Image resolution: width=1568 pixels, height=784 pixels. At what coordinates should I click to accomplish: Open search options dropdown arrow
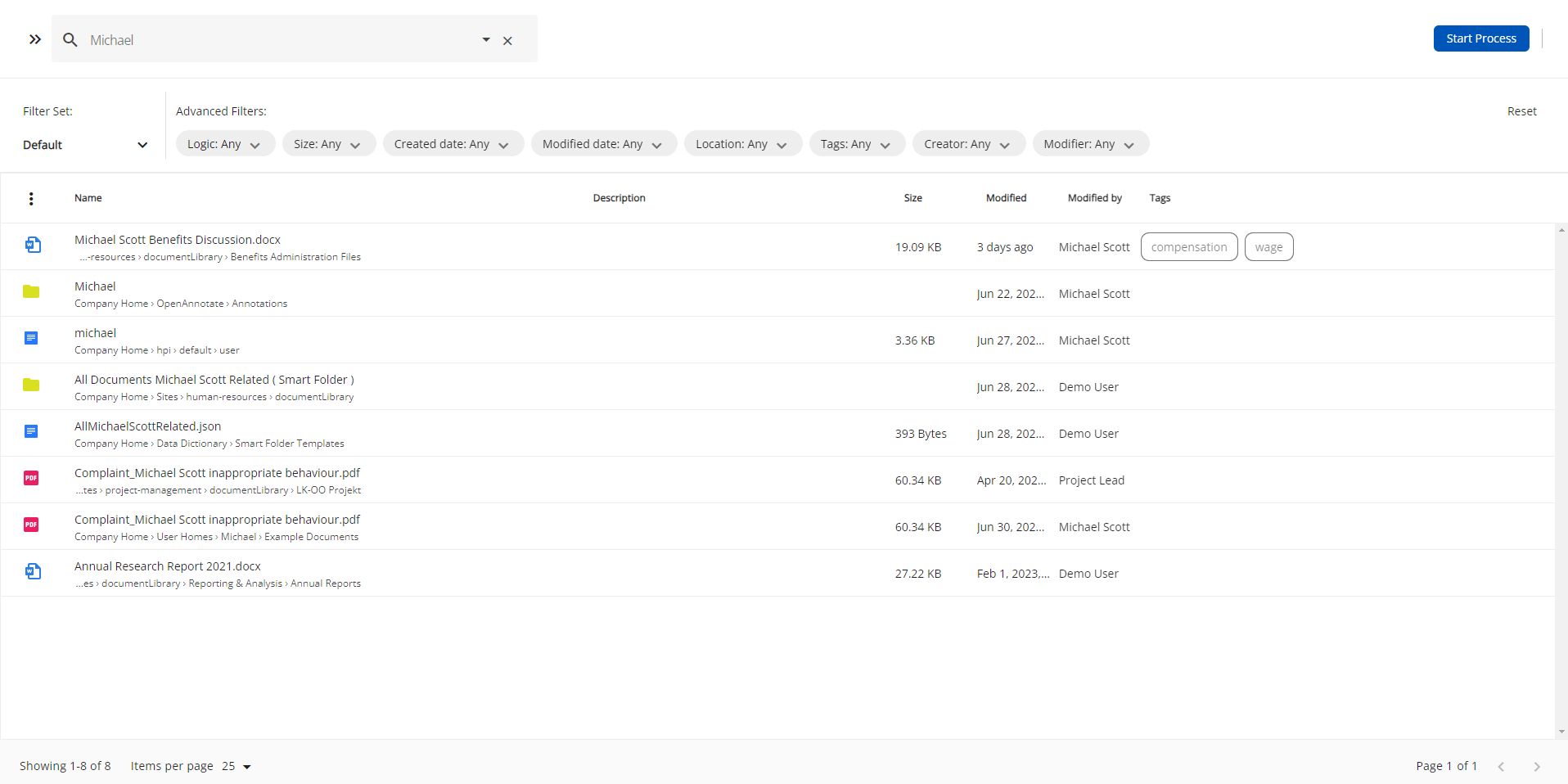pyautogui.click(x=486, y=39)
